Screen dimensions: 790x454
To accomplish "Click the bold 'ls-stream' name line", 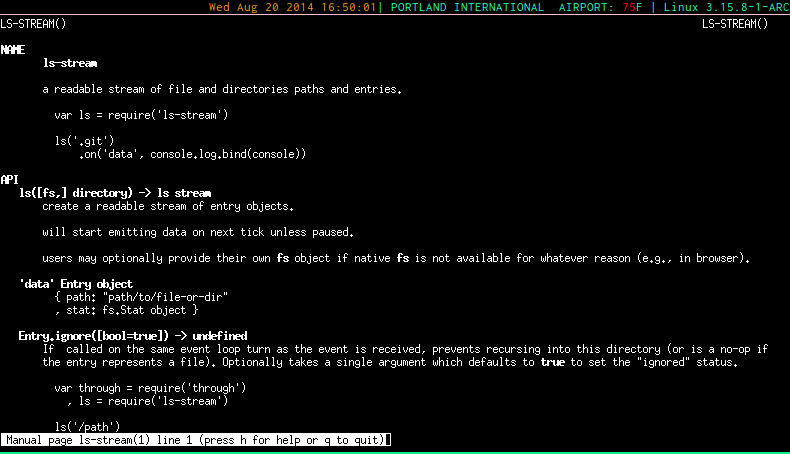I will [x=70, y=63].
